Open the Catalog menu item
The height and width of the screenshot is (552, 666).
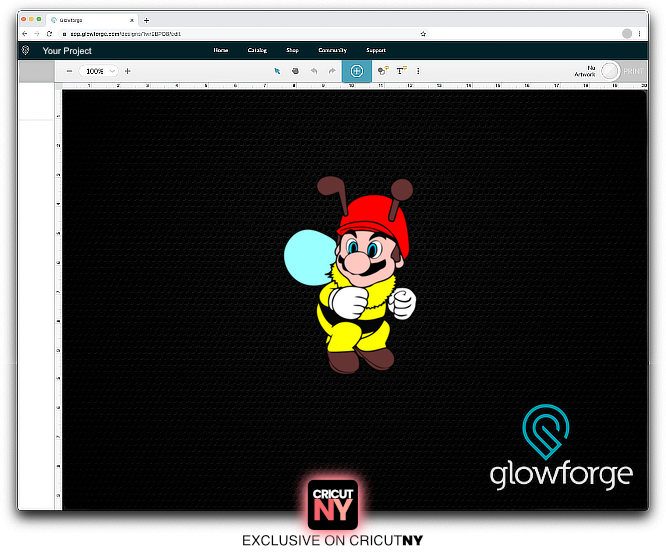(x=257, y=50)
